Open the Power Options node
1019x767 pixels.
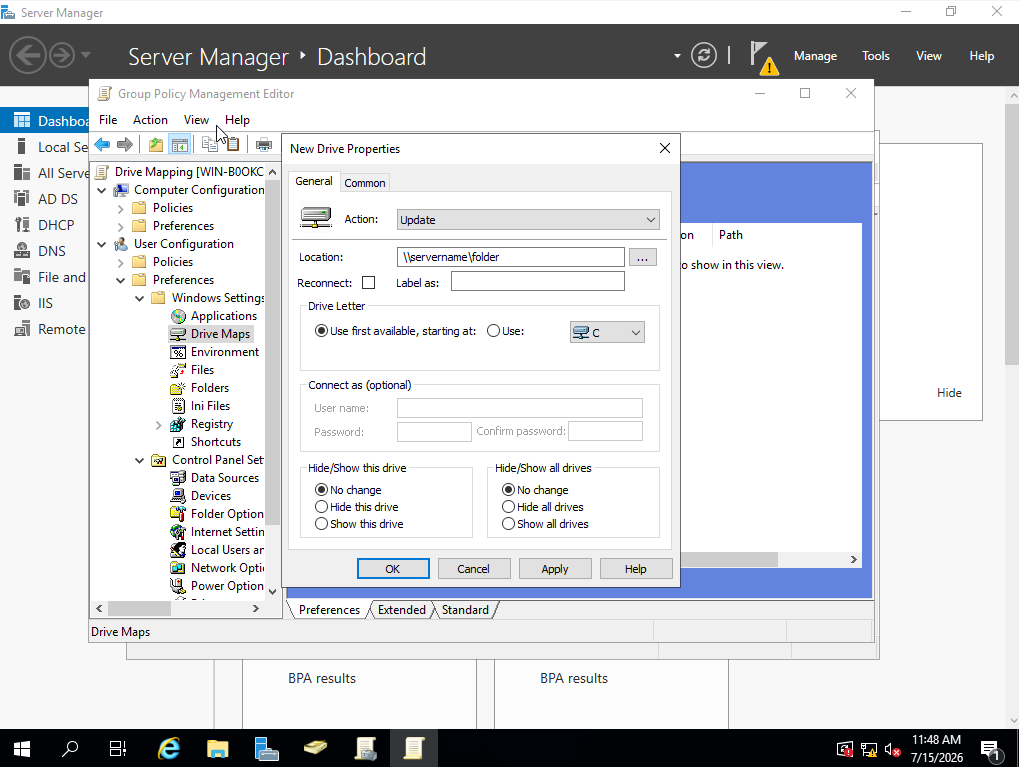coord(226,586)
